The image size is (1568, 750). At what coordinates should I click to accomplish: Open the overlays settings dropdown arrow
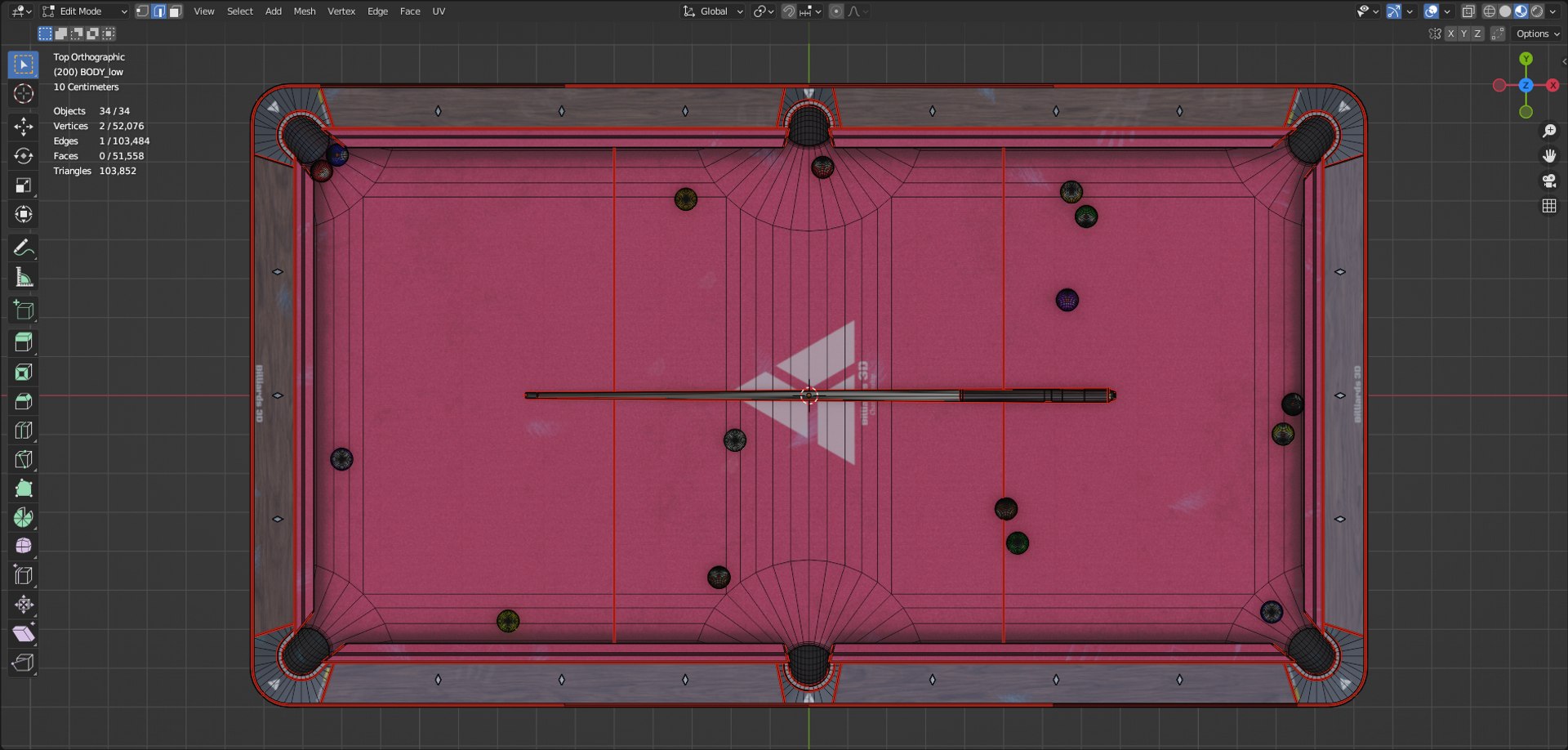point(1447,11)
